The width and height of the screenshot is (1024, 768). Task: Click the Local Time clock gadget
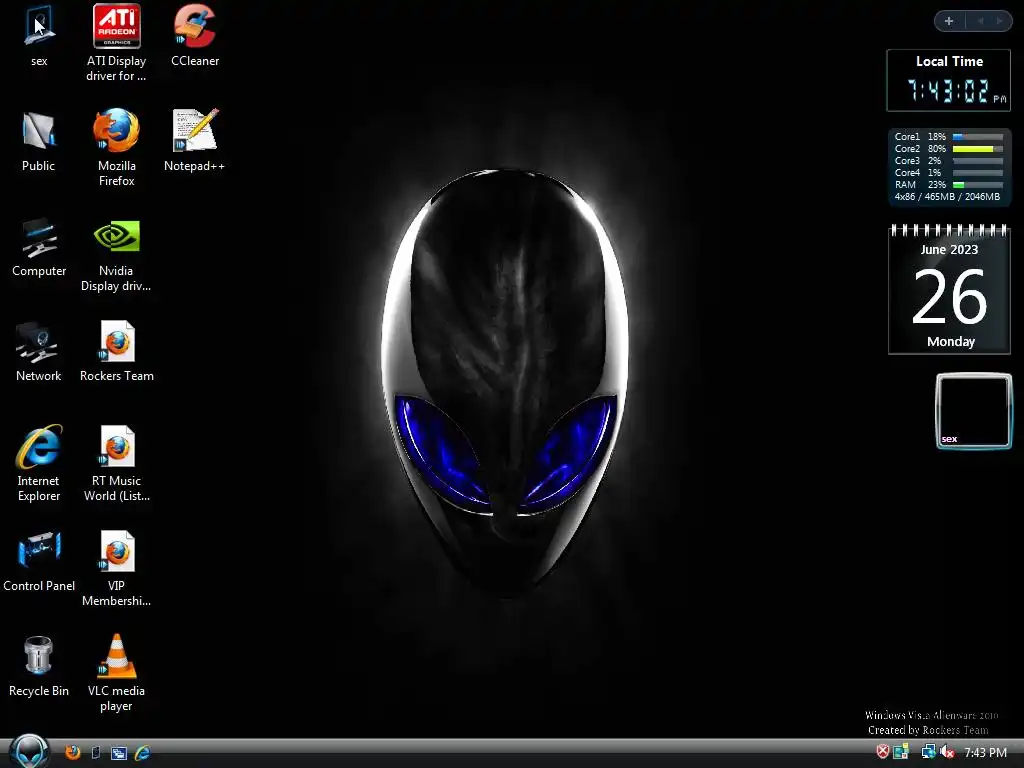(948, 80)
